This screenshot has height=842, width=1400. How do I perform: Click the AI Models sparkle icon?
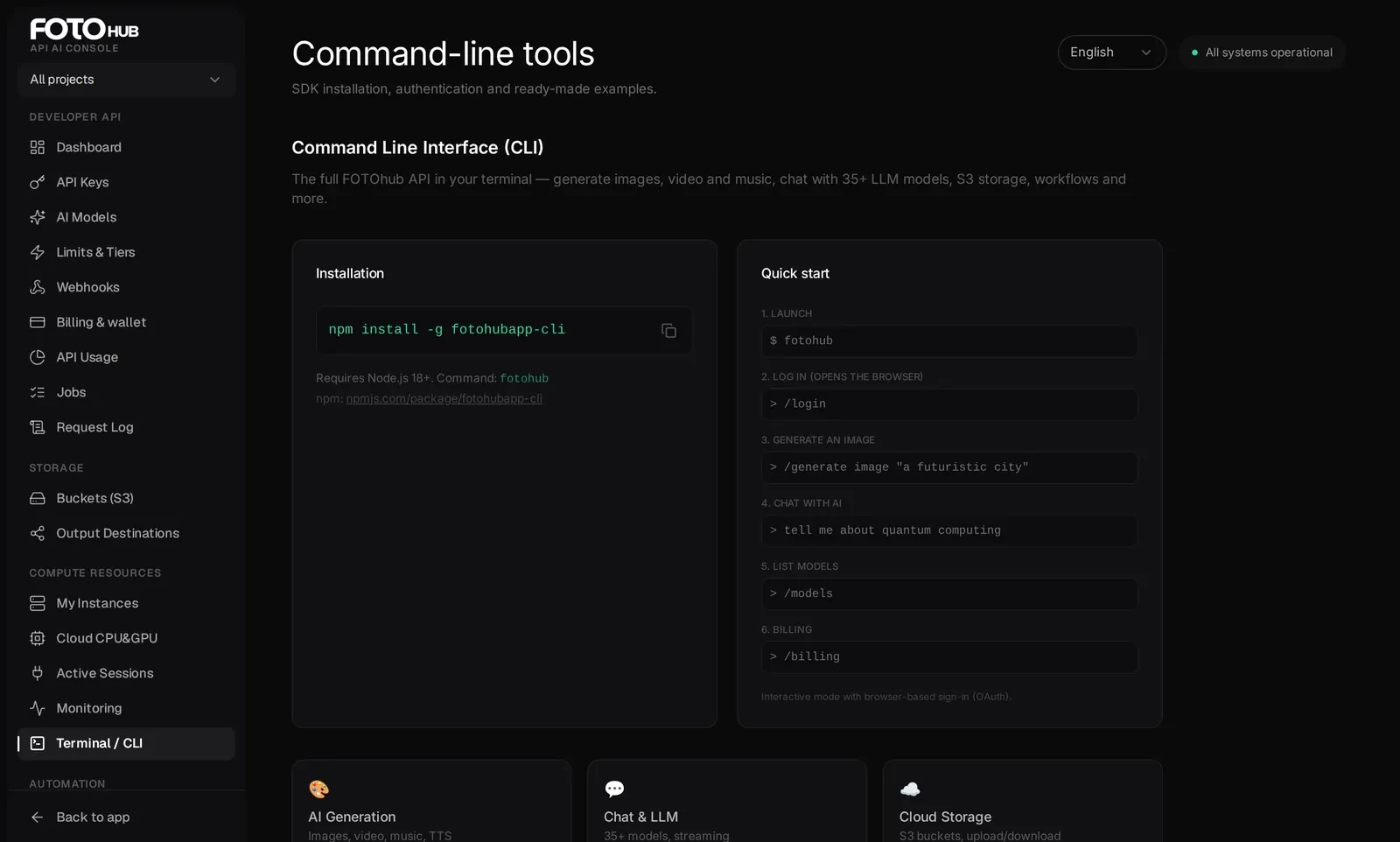pos(38,217)
